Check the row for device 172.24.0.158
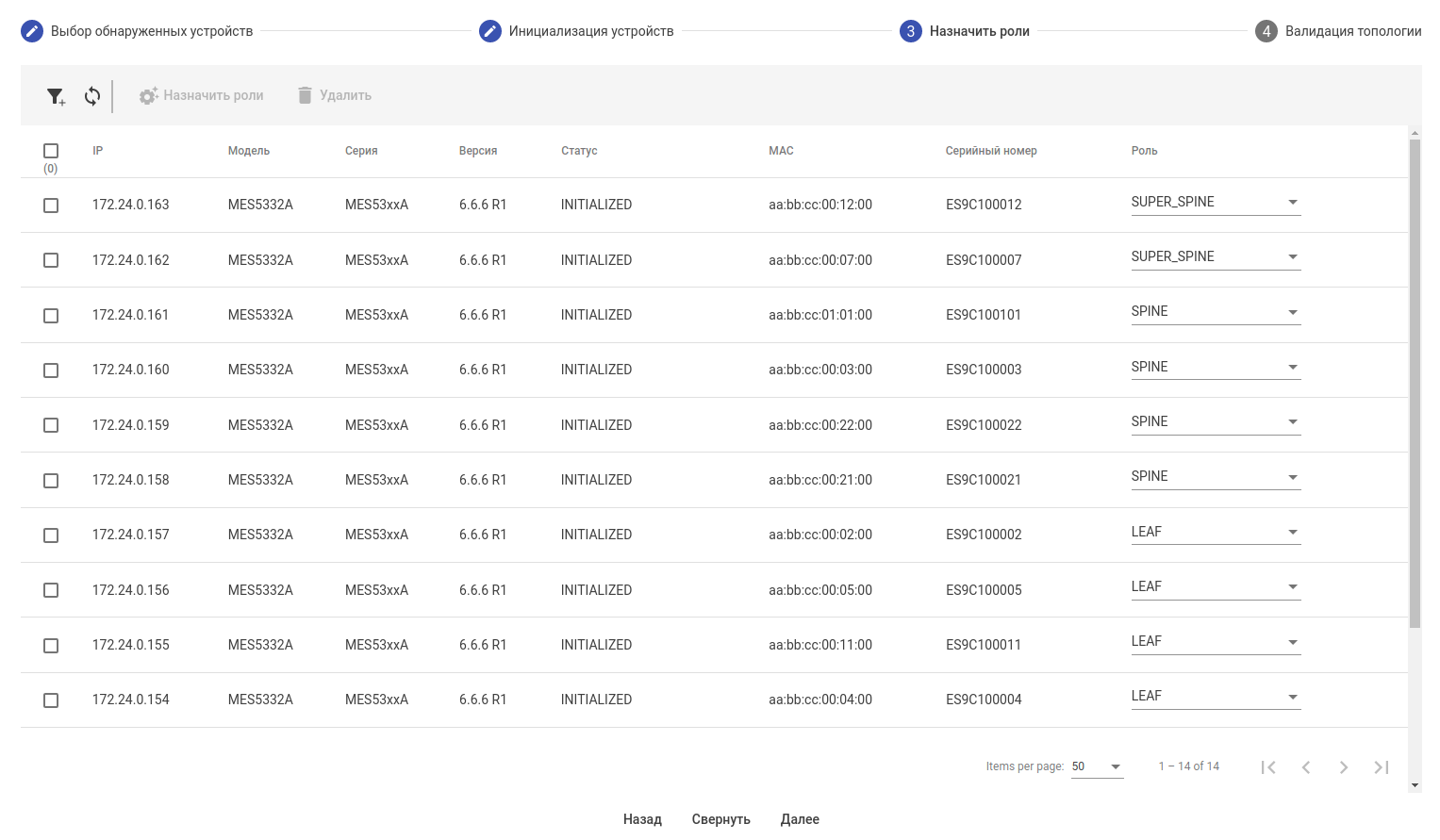This screenshot has width=1440, height=840. tap(51, 481)
